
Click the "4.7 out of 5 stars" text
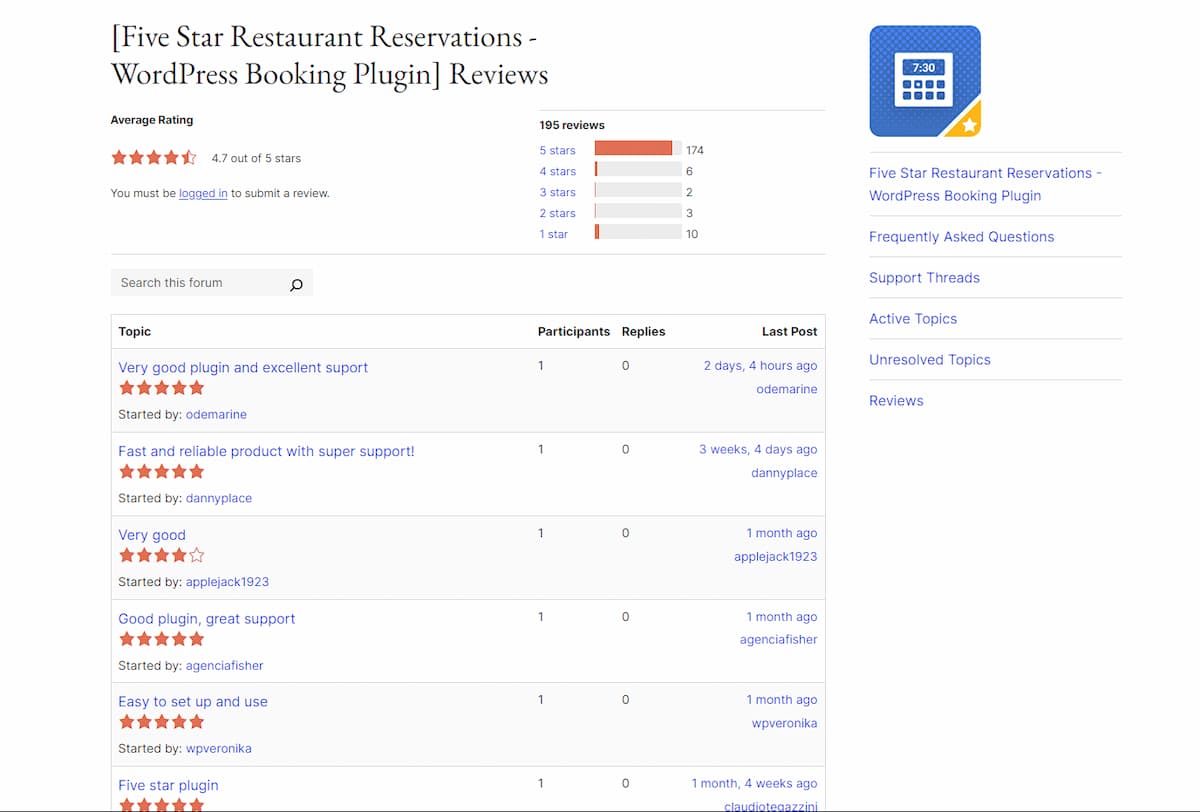[256, 158]
